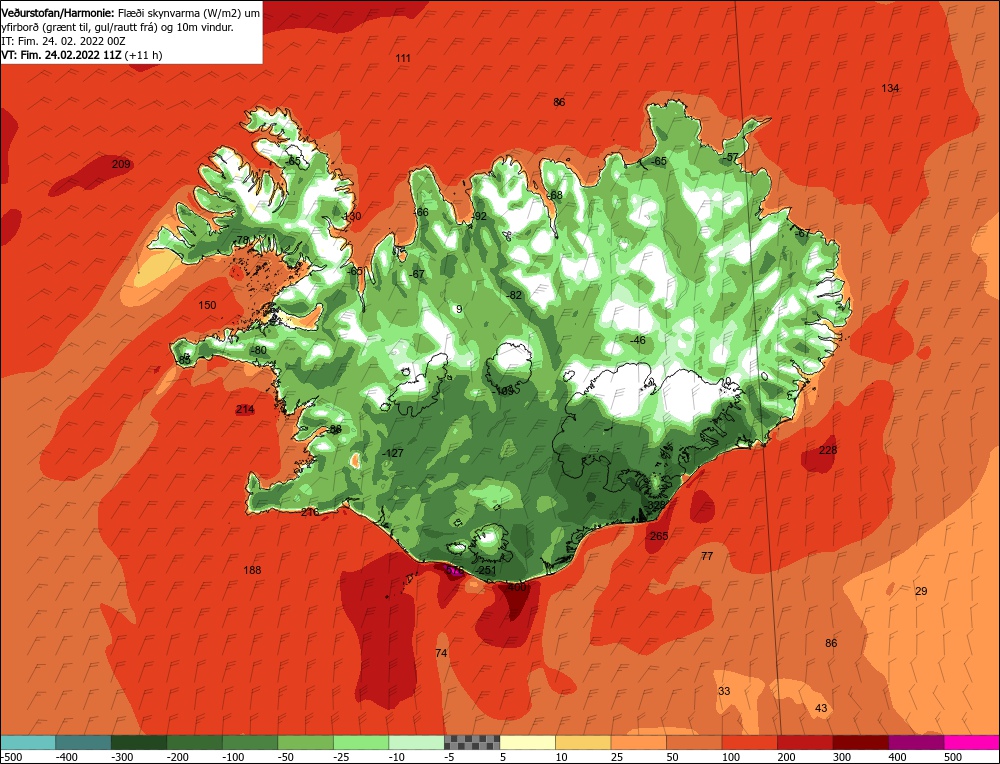This screenshot has width=1000, height=764.
Task: Select the "-82" value on land
Action: click(514, 295)
